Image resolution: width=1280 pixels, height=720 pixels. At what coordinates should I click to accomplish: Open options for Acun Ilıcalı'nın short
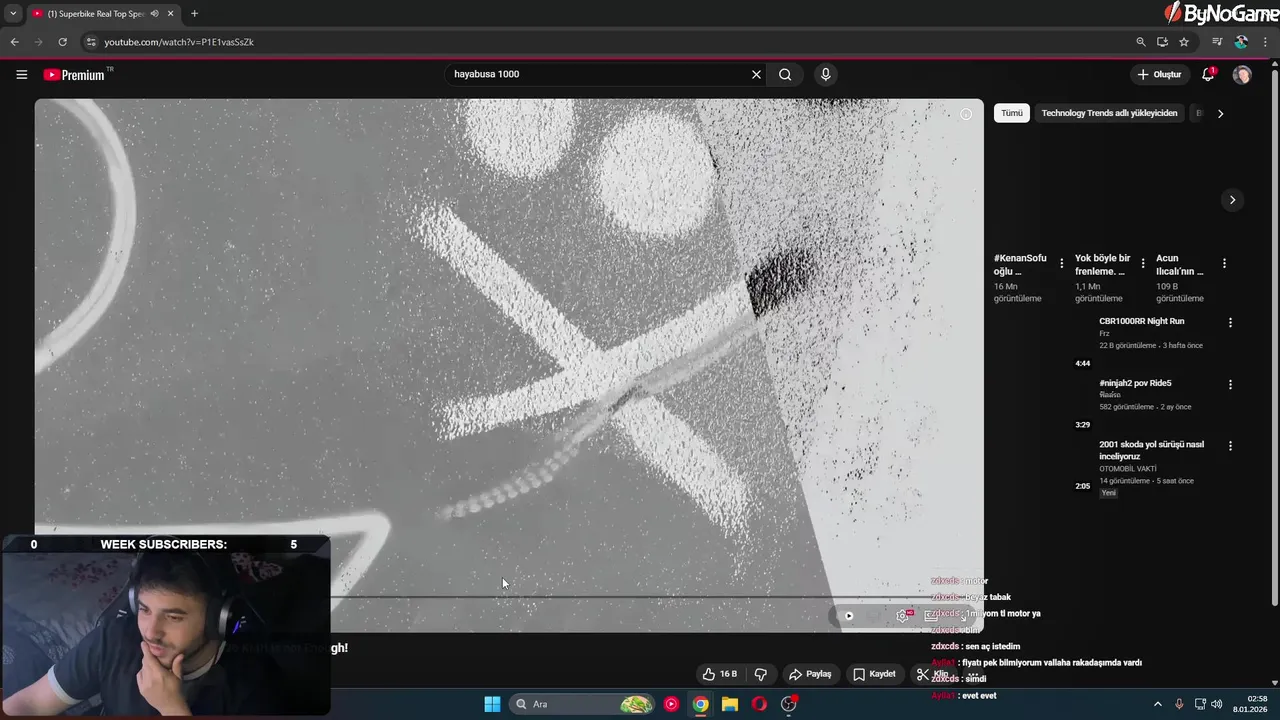[x=1224, y=264]
